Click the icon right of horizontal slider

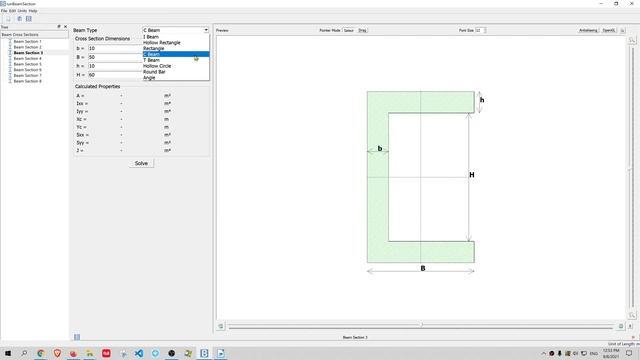click(621, 326)
